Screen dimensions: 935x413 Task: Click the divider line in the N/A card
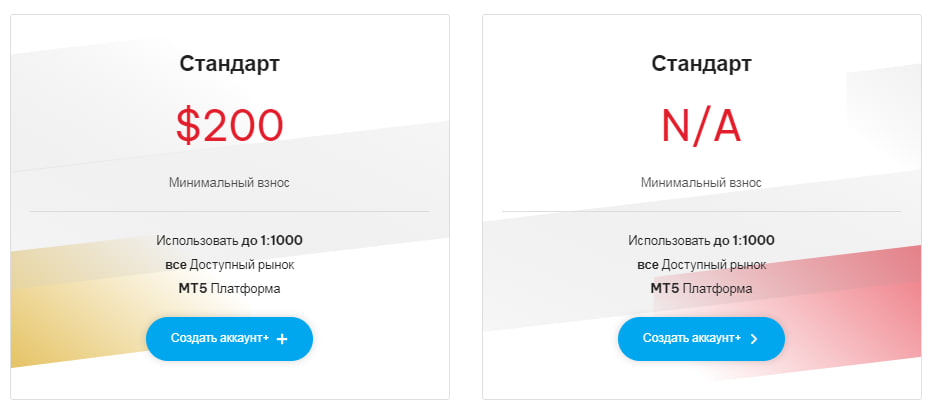tap(701, 212)
